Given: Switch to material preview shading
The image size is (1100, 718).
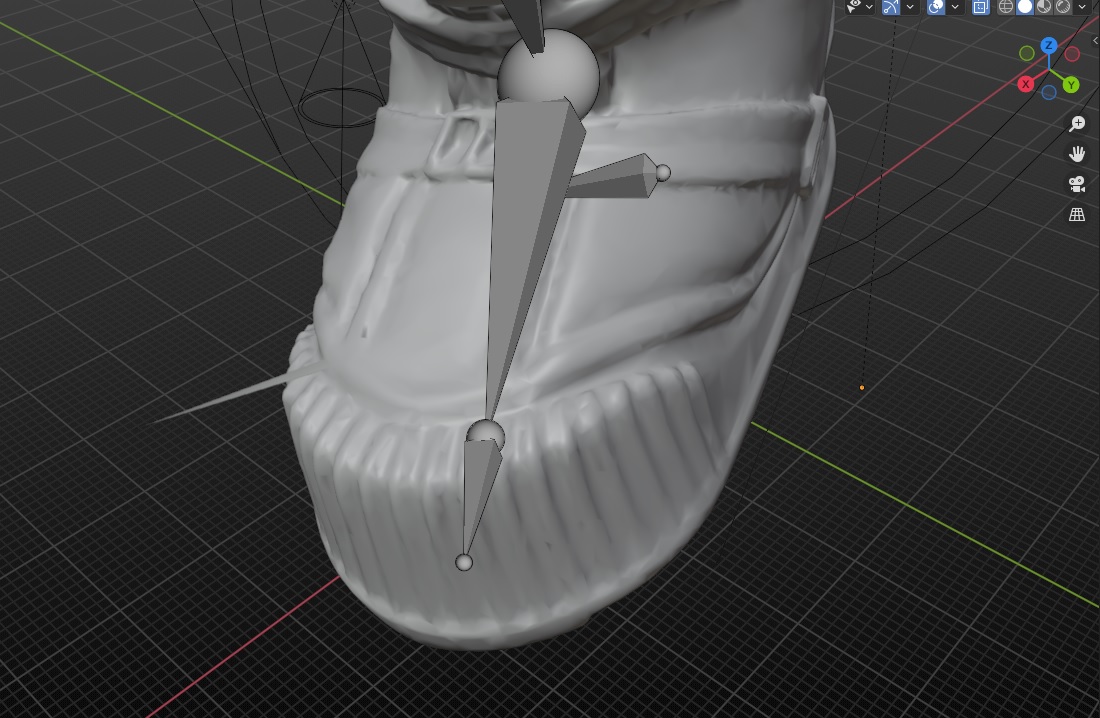Looking at the screenshot, I should click(1044, 7).
